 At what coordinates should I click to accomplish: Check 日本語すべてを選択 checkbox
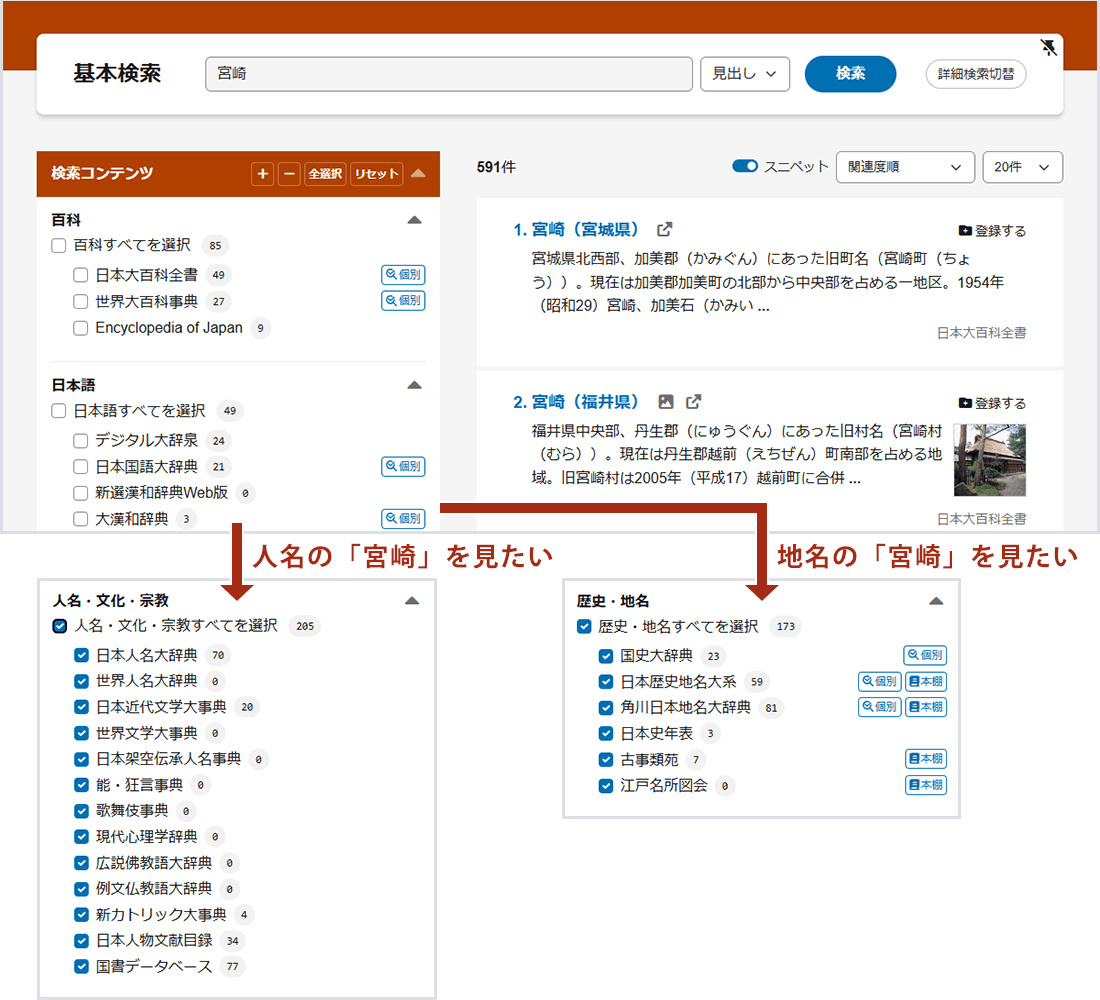(x=59, y=411)
